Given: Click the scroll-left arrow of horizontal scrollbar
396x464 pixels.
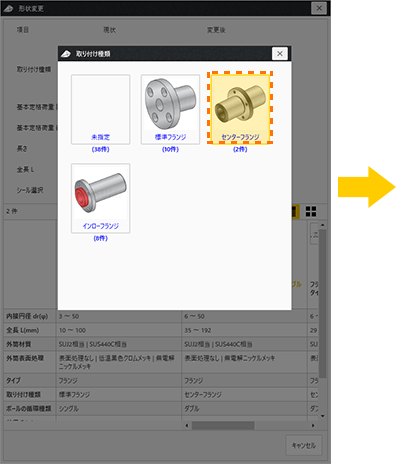Looking at the screenshot, I should [x=186, y=425].
